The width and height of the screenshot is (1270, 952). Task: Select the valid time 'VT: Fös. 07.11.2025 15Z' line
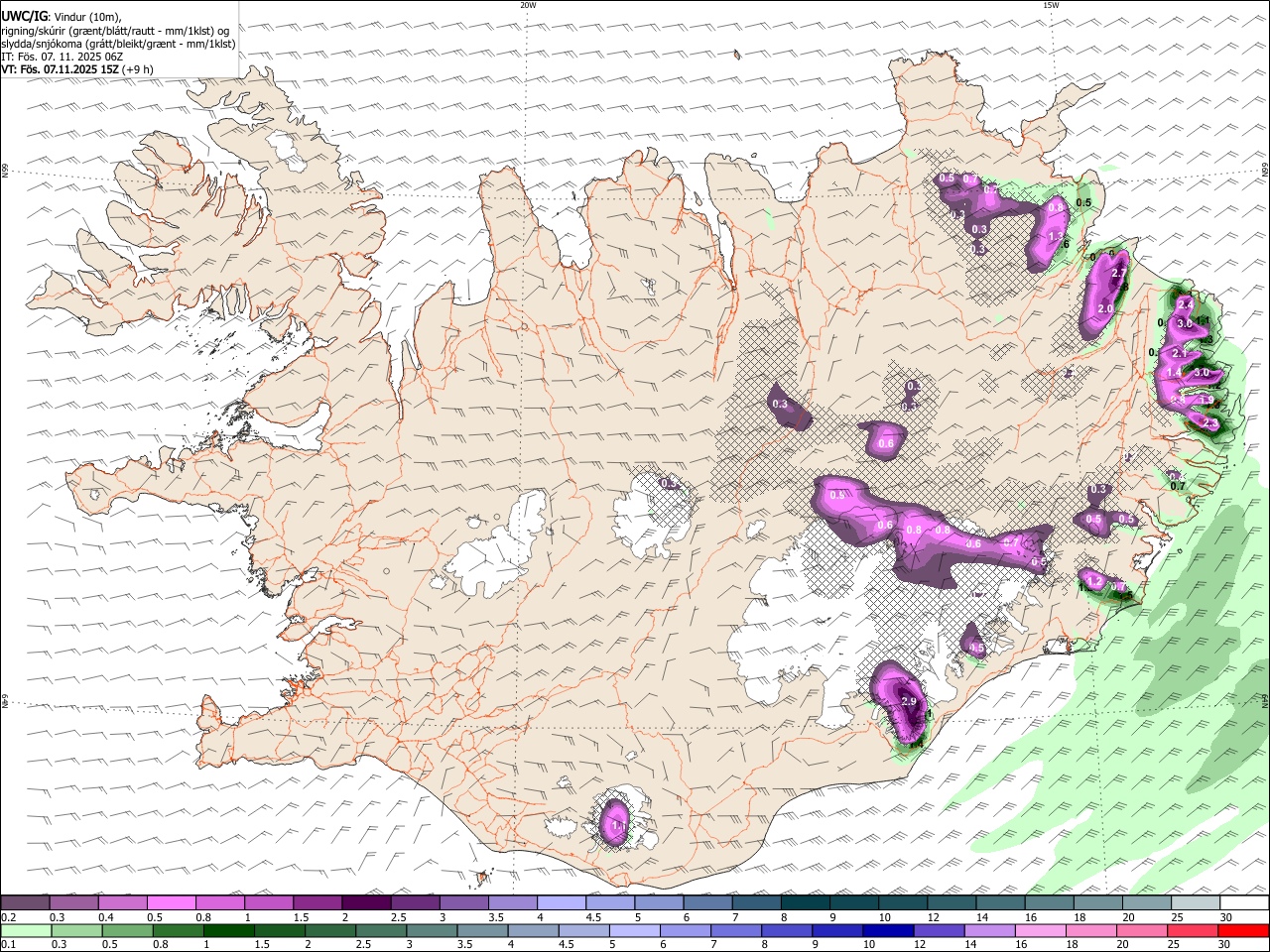[x=77, y=69]
